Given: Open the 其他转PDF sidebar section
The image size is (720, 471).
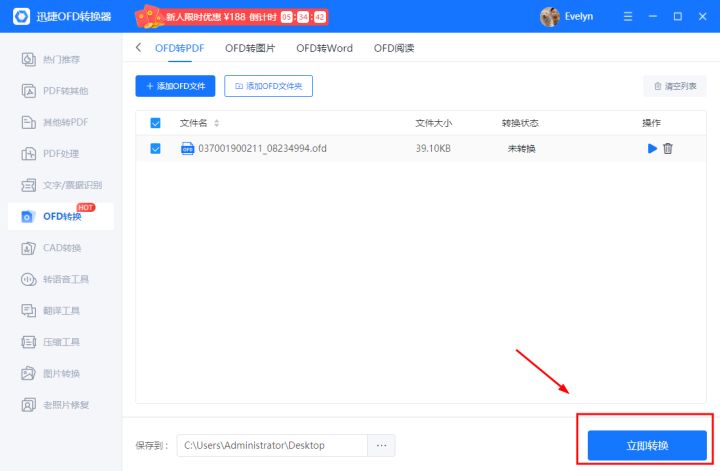Looking at the screenshot, I should tap(55, 122).
